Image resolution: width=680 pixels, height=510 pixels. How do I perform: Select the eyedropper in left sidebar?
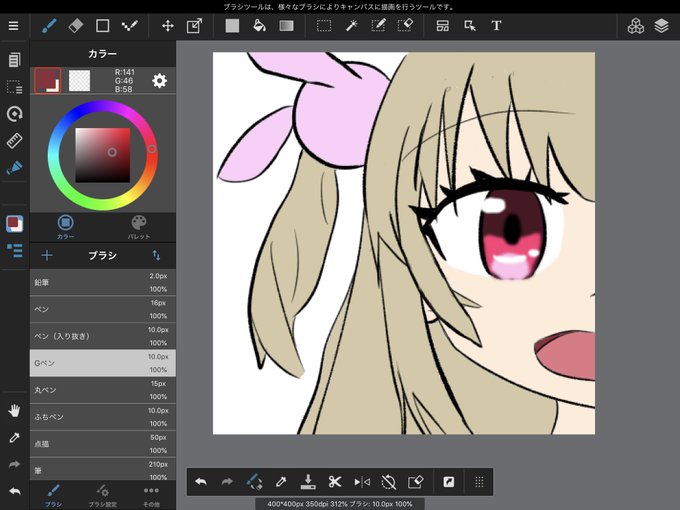point(14,438)
